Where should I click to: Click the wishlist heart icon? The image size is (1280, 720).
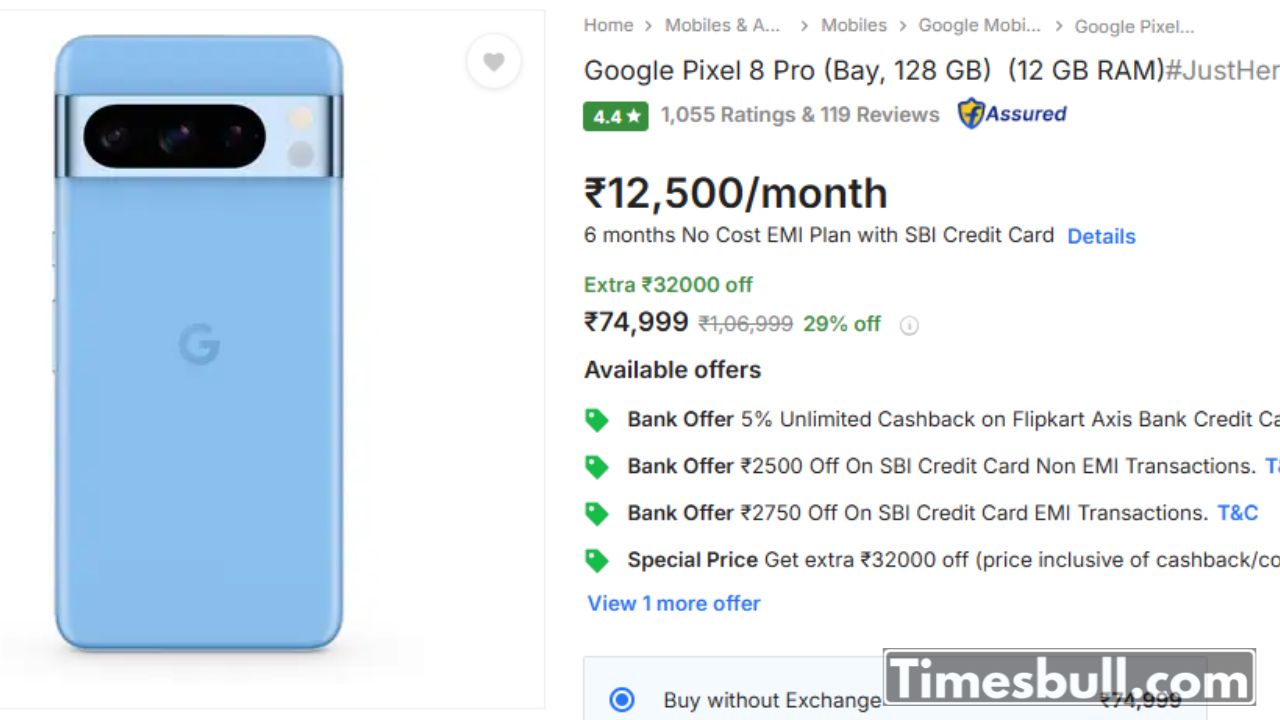click(493, 62)
